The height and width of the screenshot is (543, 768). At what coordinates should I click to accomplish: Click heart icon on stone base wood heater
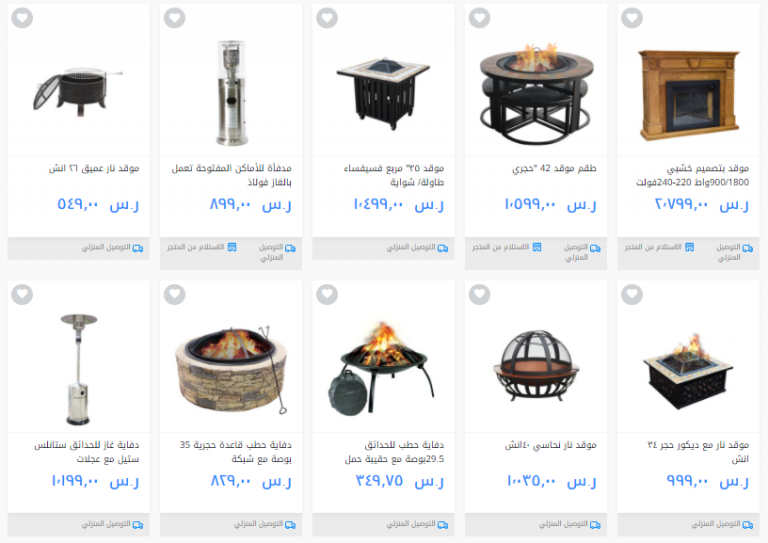click(x=175, y=294)
